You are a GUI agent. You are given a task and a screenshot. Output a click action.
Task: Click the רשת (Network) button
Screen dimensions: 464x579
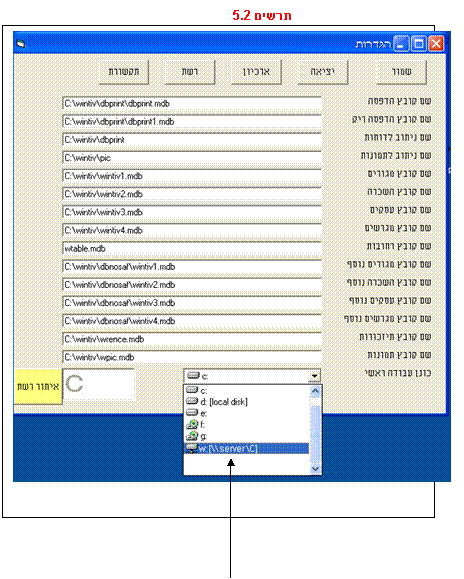point(190,72)
